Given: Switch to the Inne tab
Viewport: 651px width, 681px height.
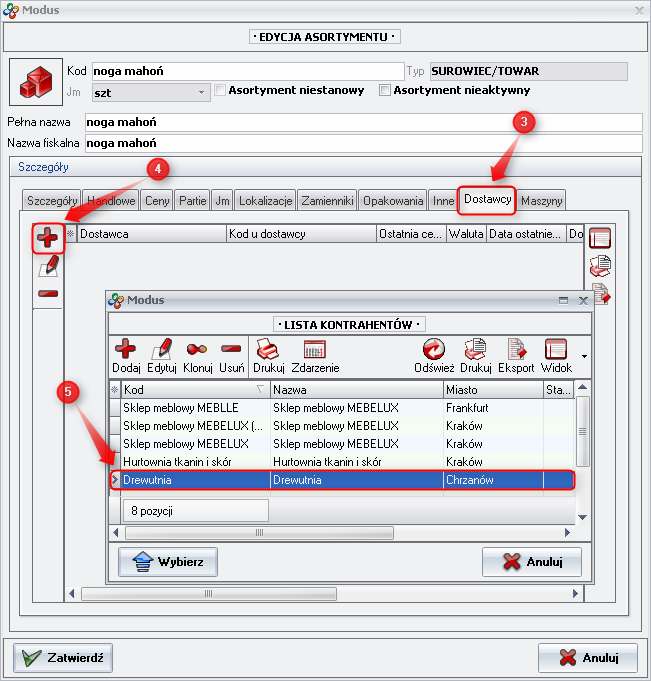Looking at the screenshot, I should point(443,201).
